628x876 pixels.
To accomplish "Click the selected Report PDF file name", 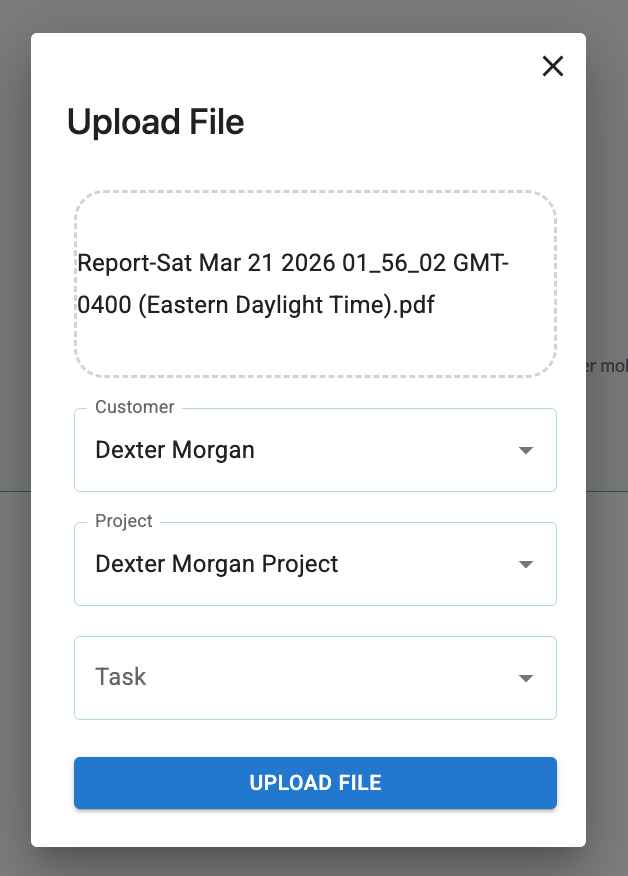I will 294,283.
